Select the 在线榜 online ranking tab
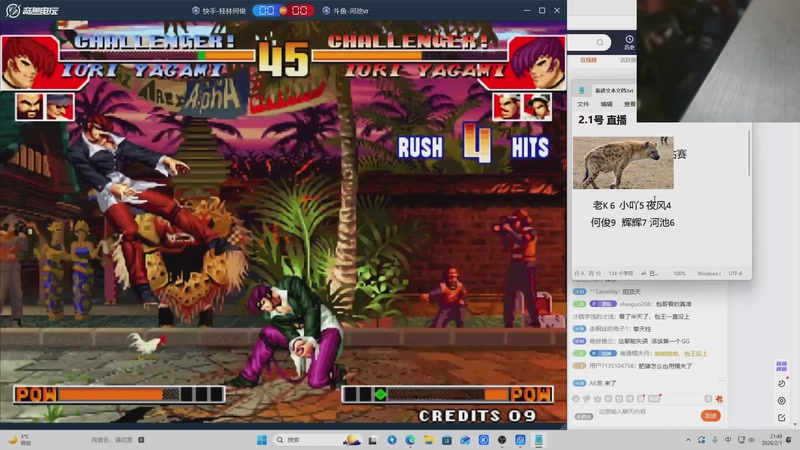The image size is (800, 450). pyautogui.click(x=588, y=60)
